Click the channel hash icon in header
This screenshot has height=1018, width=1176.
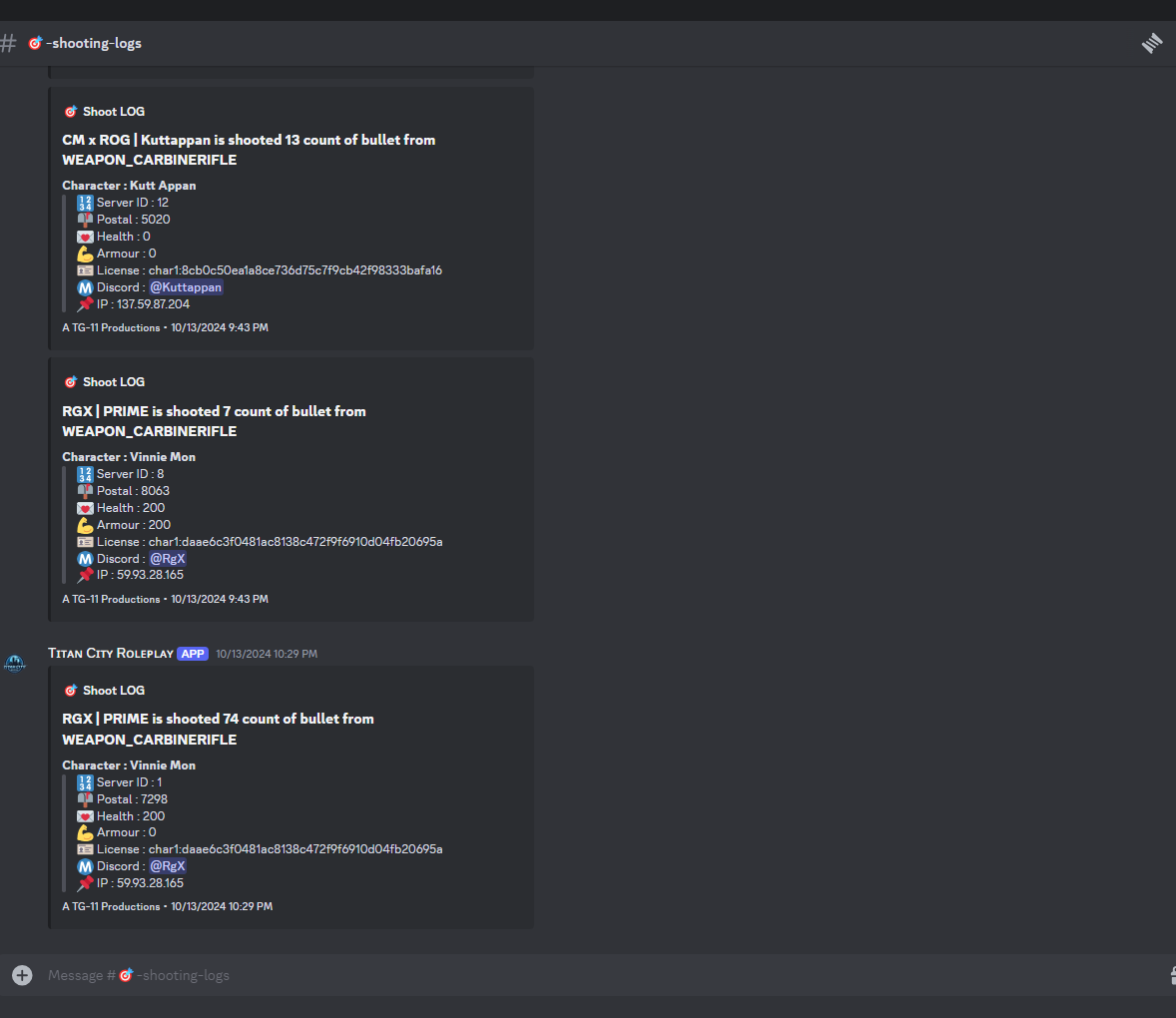(x=8, y=44)
